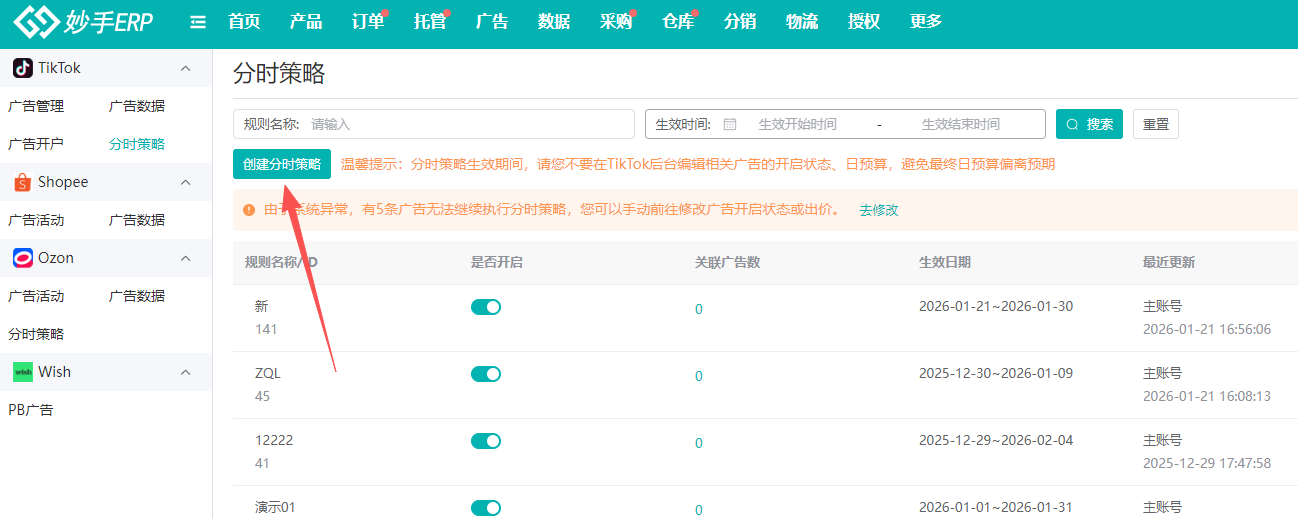Click 关联广告数 value 0 for rule 新
The width and height of the screenshot is (1298, 519).
[x=699, y=309]
